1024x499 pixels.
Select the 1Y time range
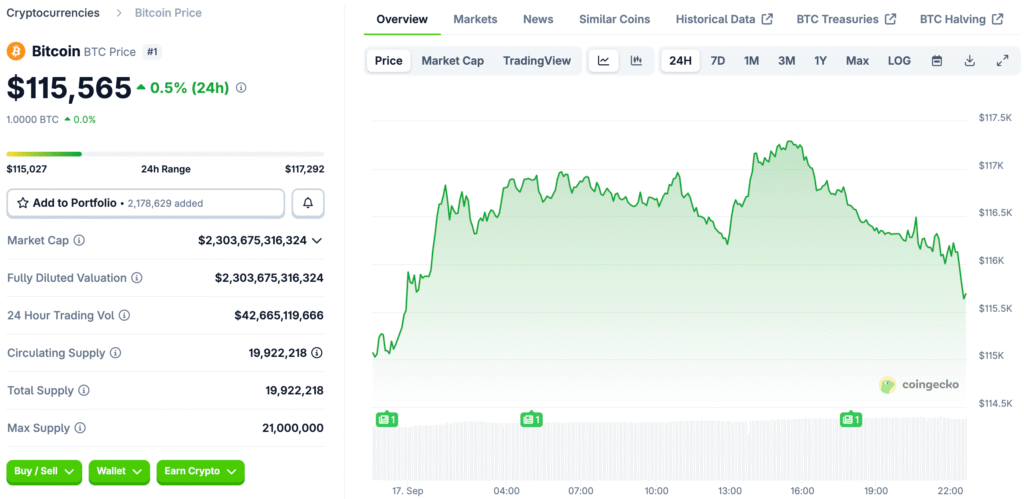[x=820, y=61]
